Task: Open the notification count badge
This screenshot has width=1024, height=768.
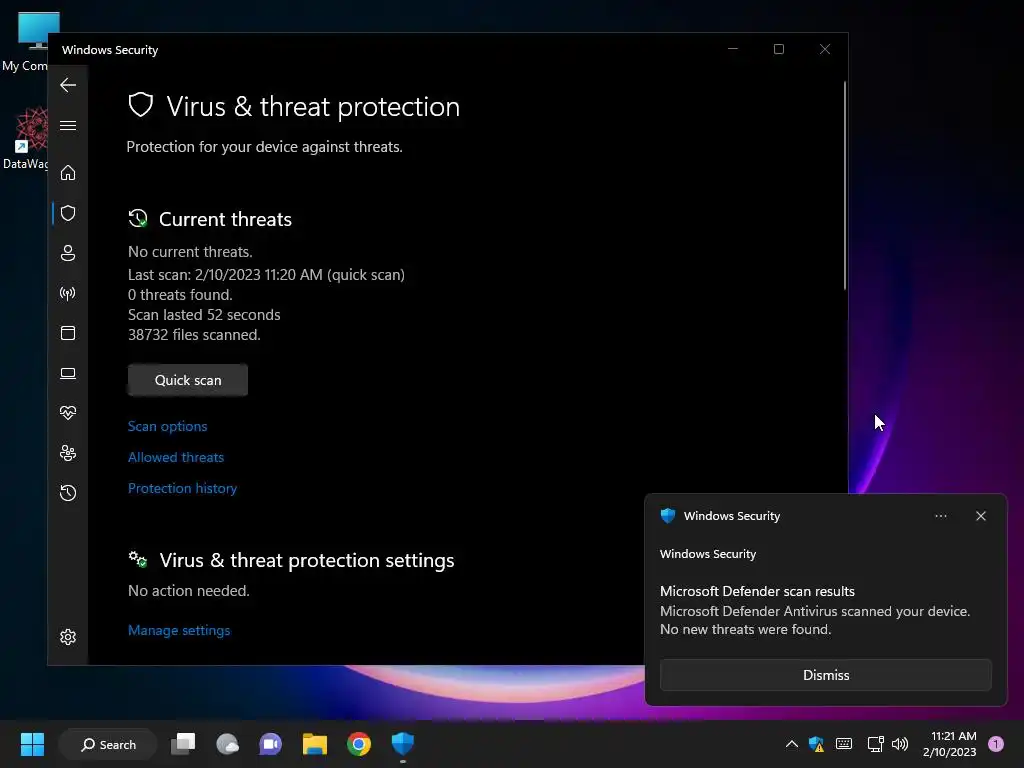Action: tap(996, 744)
